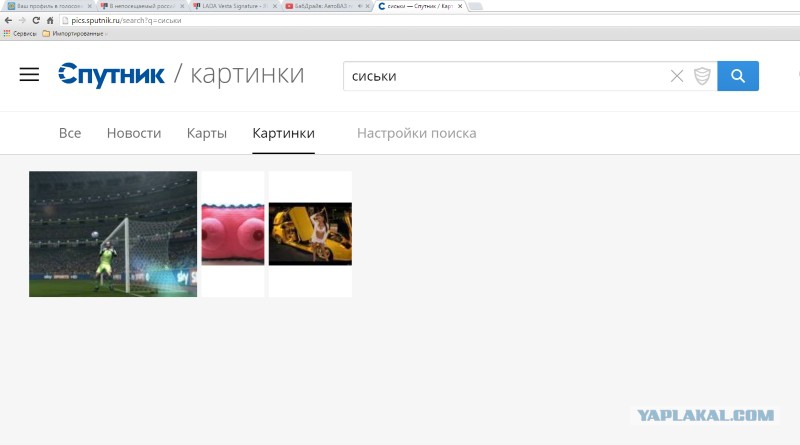Close the active Спутник browser tab
Image resolution: width=800 pixels, height=445 pixels.
tap(460, 6)
